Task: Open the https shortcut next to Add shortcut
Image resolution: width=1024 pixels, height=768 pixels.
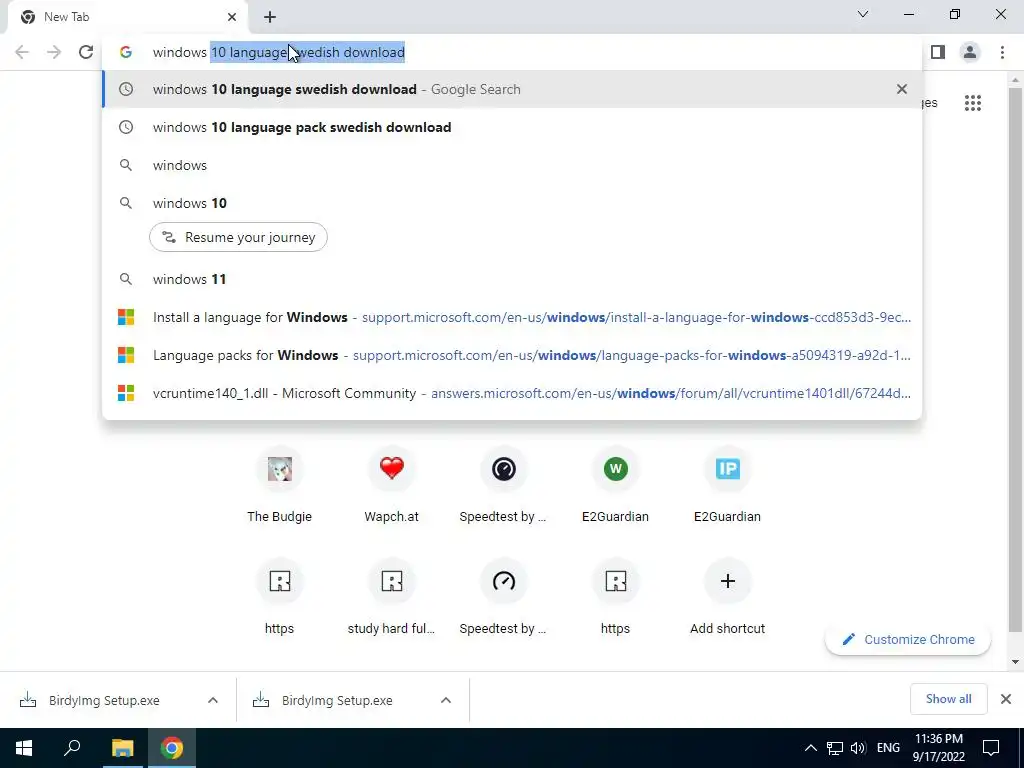Action: (x=615, y=599)
